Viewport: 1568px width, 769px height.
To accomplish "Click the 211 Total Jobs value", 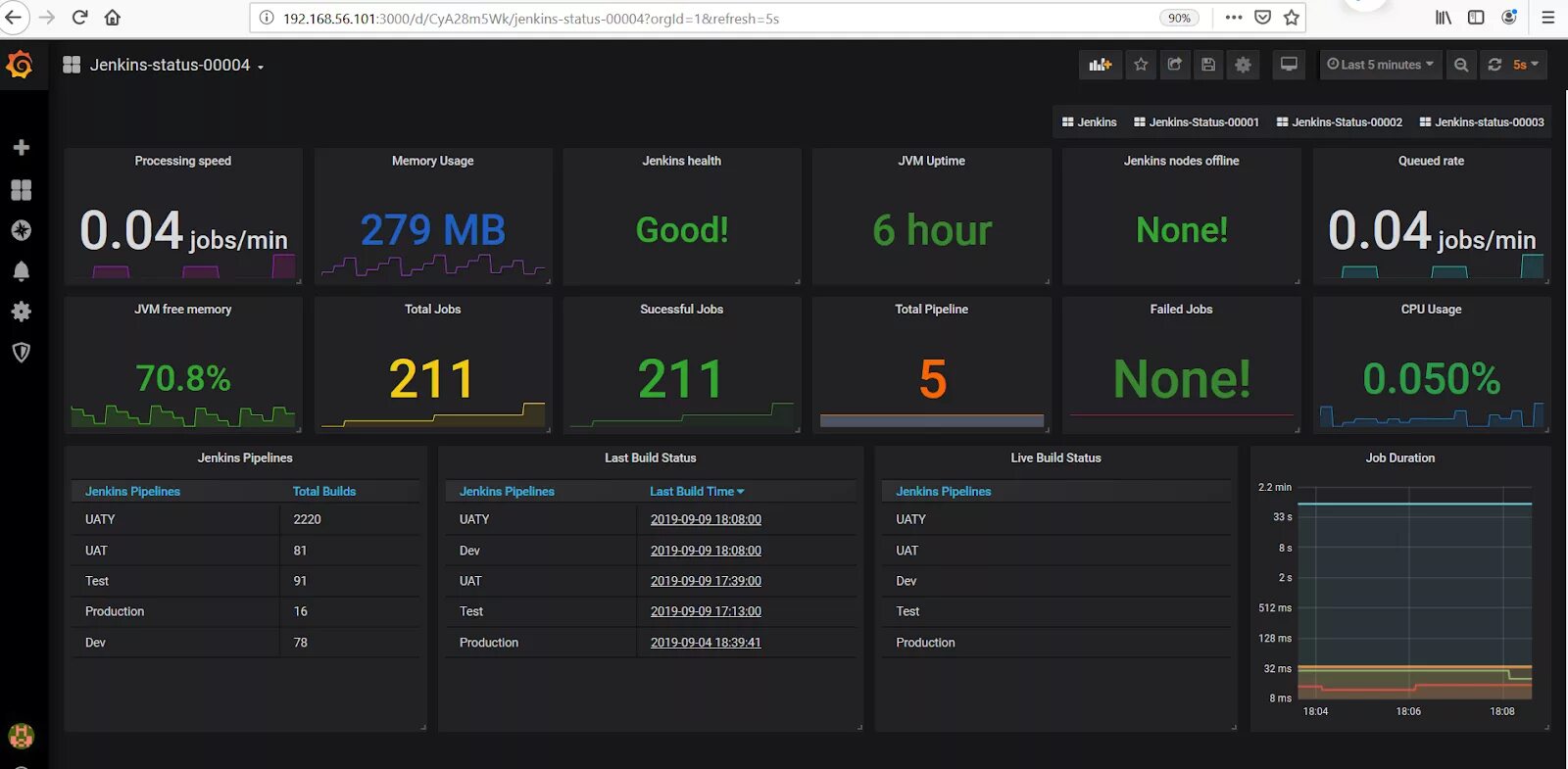I will [432, 379].
